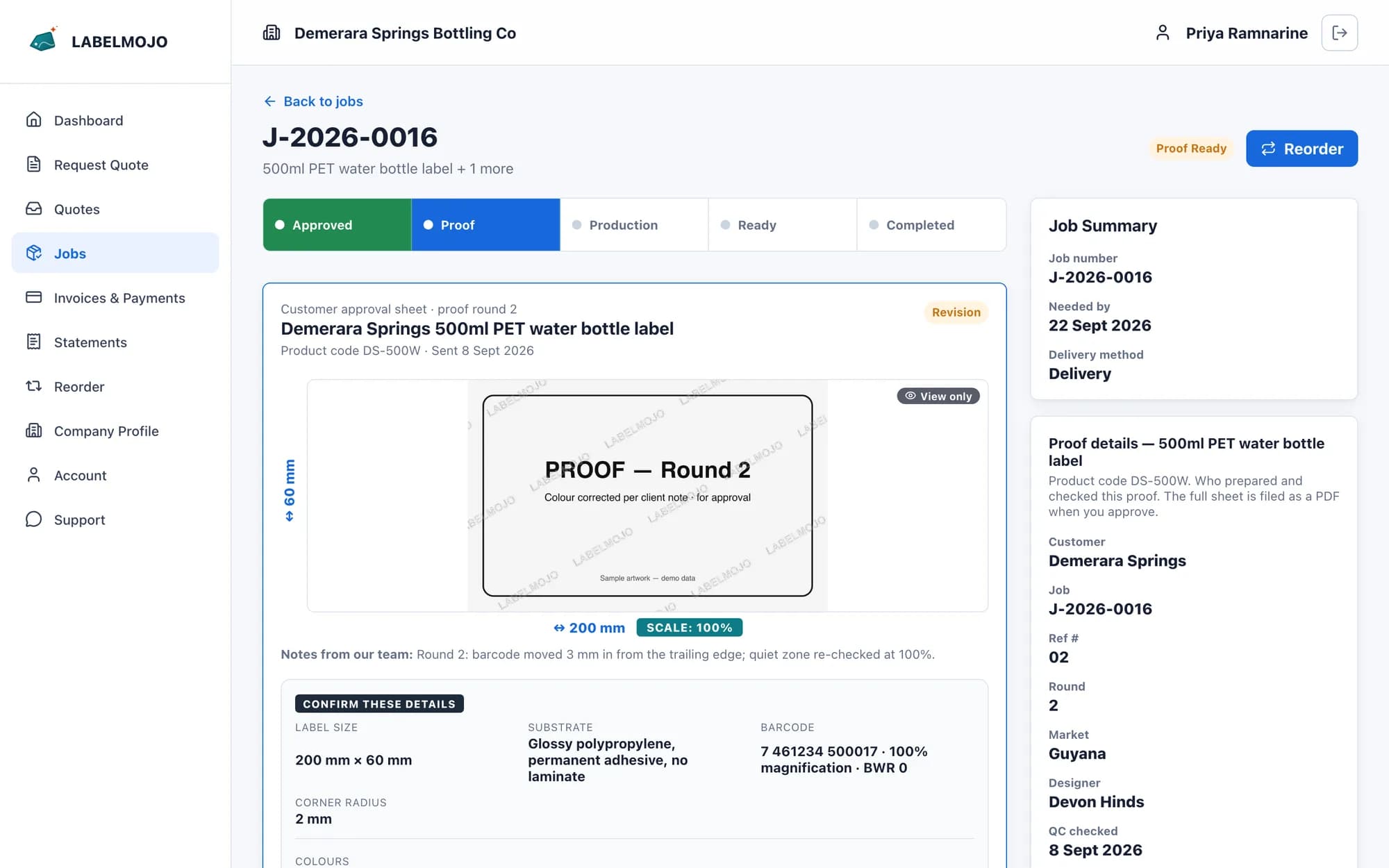
Task: Click the View only eye badge
Action: click(x=938, y=396)
